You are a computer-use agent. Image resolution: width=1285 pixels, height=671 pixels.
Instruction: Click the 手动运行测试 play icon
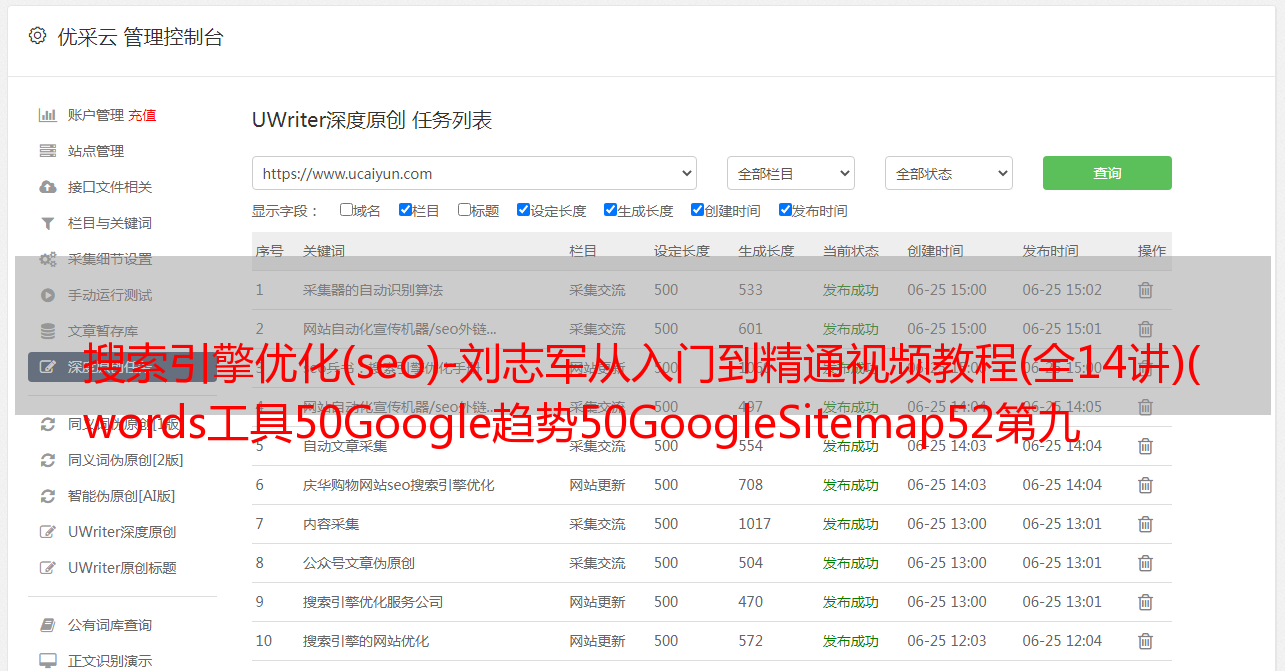tap(47, 295)
